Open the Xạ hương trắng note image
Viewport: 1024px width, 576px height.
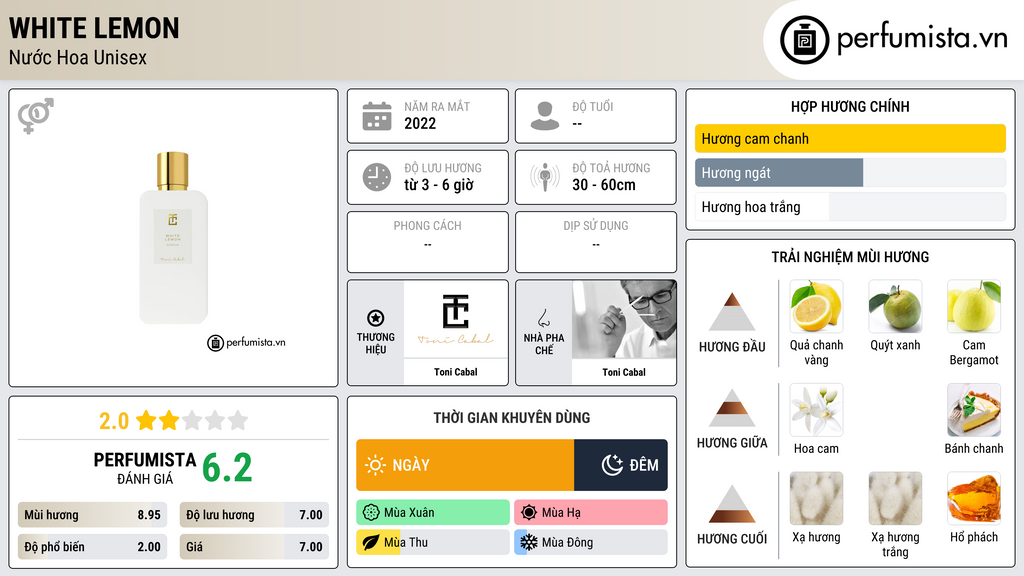(895, 498)
